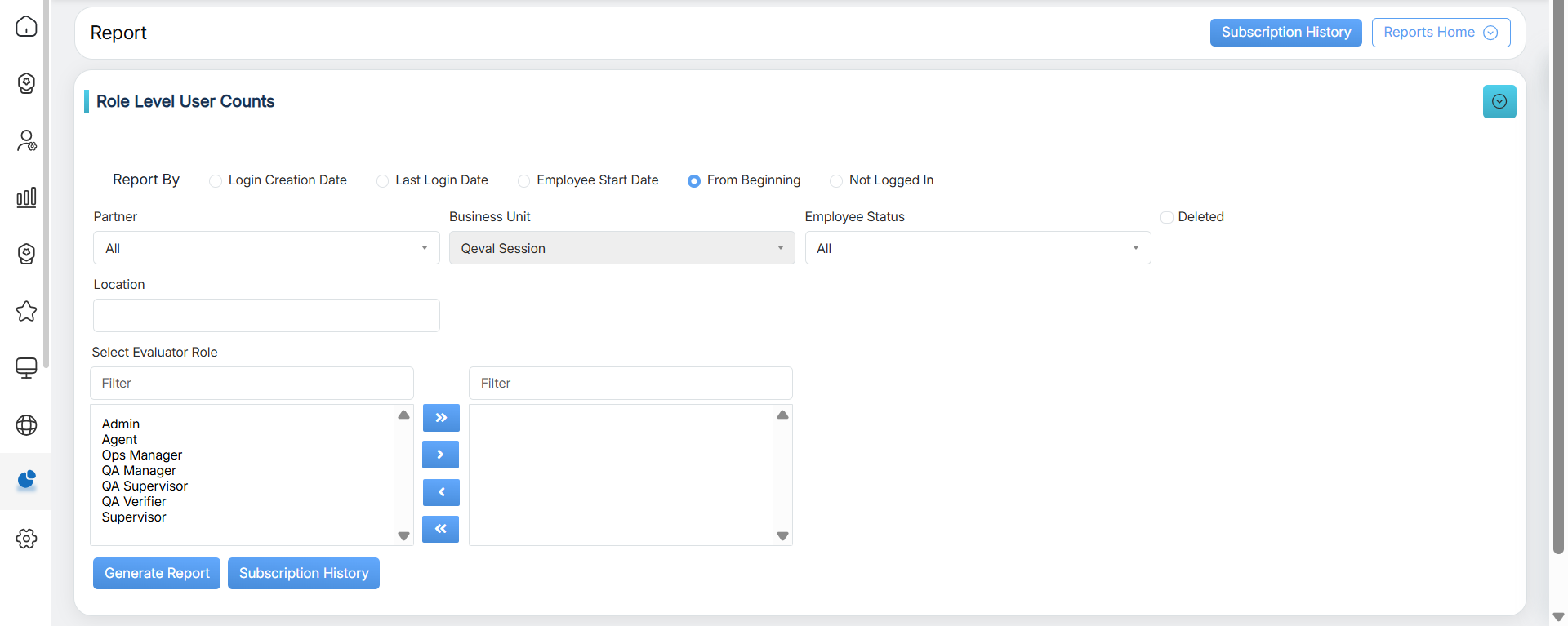This screenshot has height=626, width=1568.
Task: Open the bar chart icon in sidebar
Action: point(26,197)
